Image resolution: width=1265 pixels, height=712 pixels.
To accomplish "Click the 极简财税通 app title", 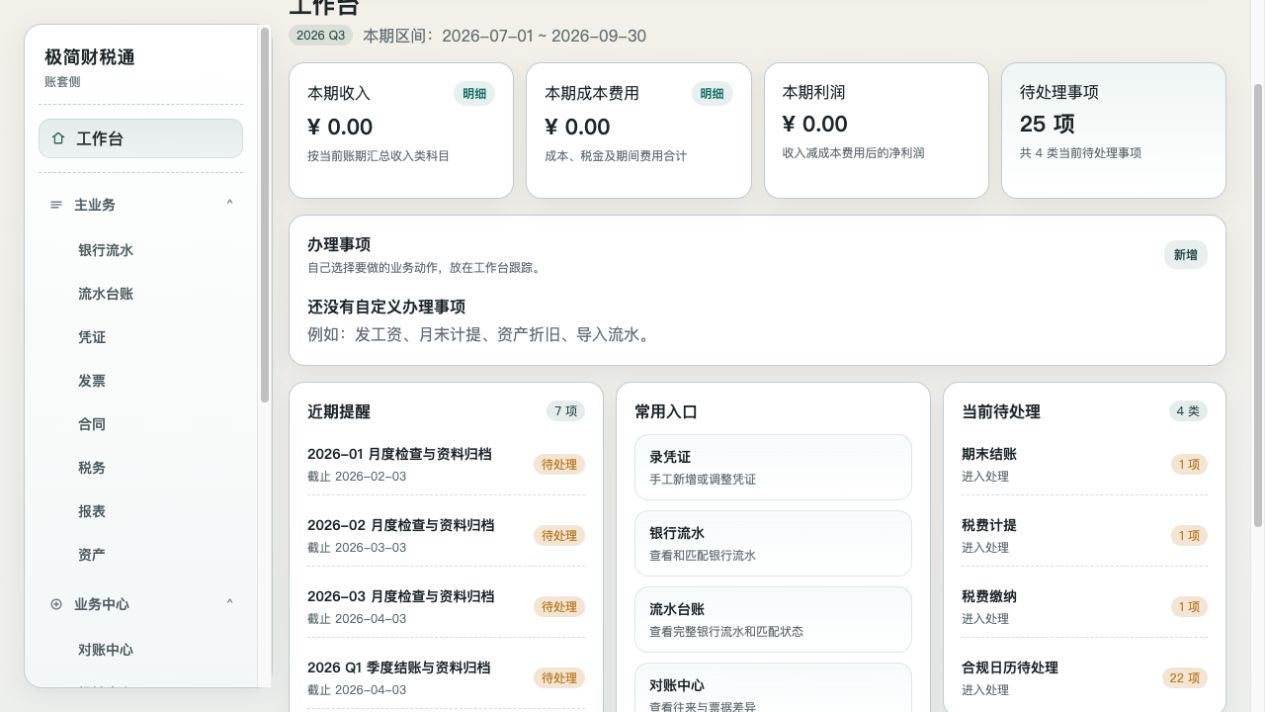I will tap(90, 57).
